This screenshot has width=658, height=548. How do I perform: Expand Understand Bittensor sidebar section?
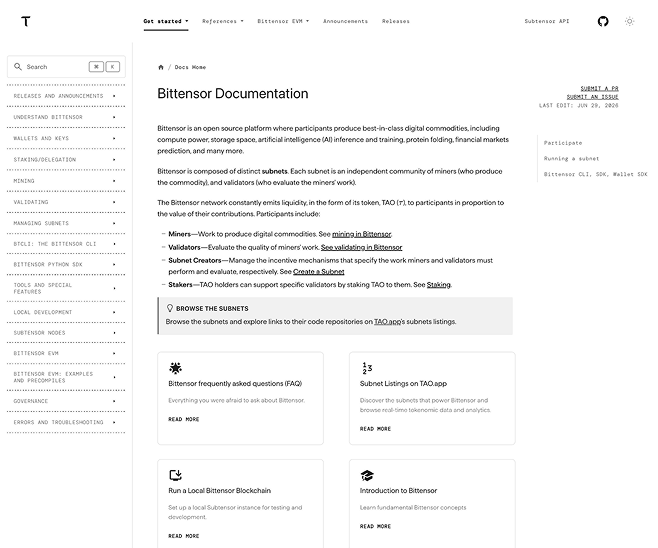click(x=66, y=117)
